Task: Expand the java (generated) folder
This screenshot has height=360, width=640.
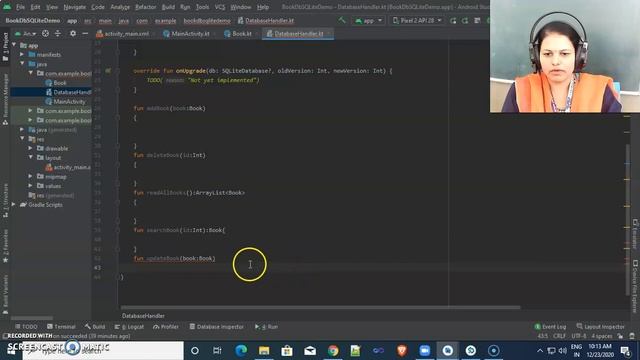Action: tap(22, 129)
